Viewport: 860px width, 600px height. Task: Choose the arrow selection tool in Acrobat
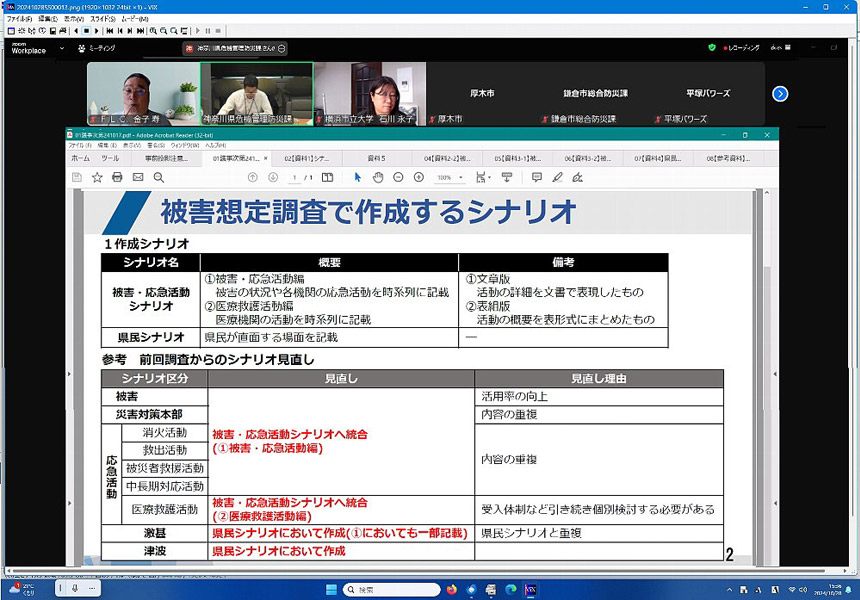pyautogui.click(x=358, y=177)
